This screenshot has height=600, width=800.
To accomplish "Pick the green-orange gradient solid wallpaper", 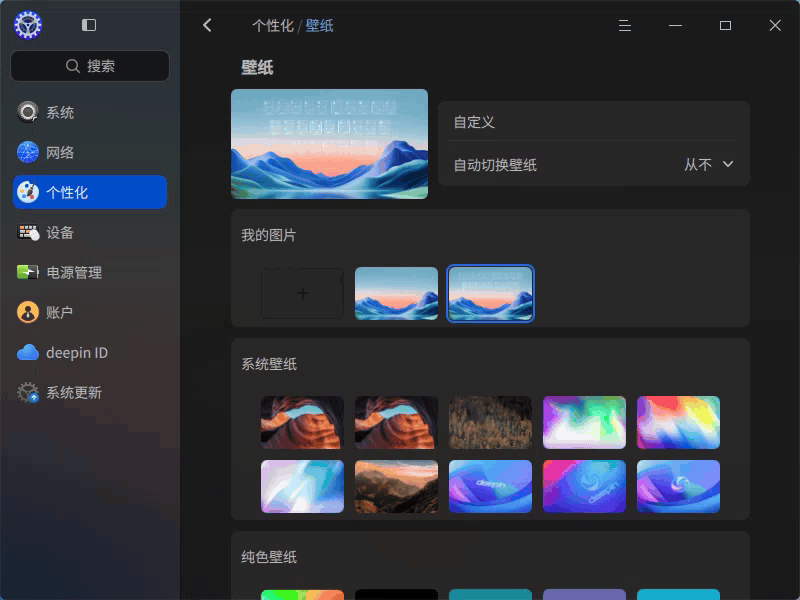I will 303,594.
